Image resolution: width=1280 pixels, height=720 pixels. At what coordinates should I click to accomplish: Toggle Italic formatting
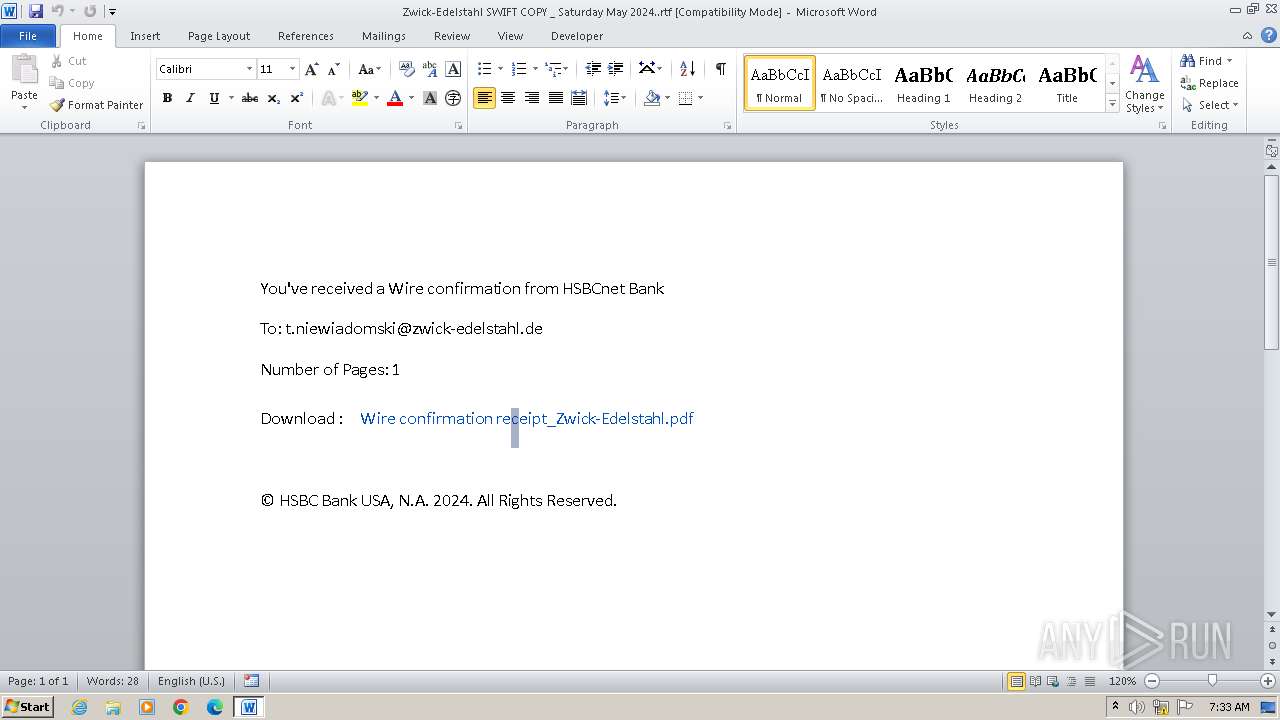click(190, 98)
